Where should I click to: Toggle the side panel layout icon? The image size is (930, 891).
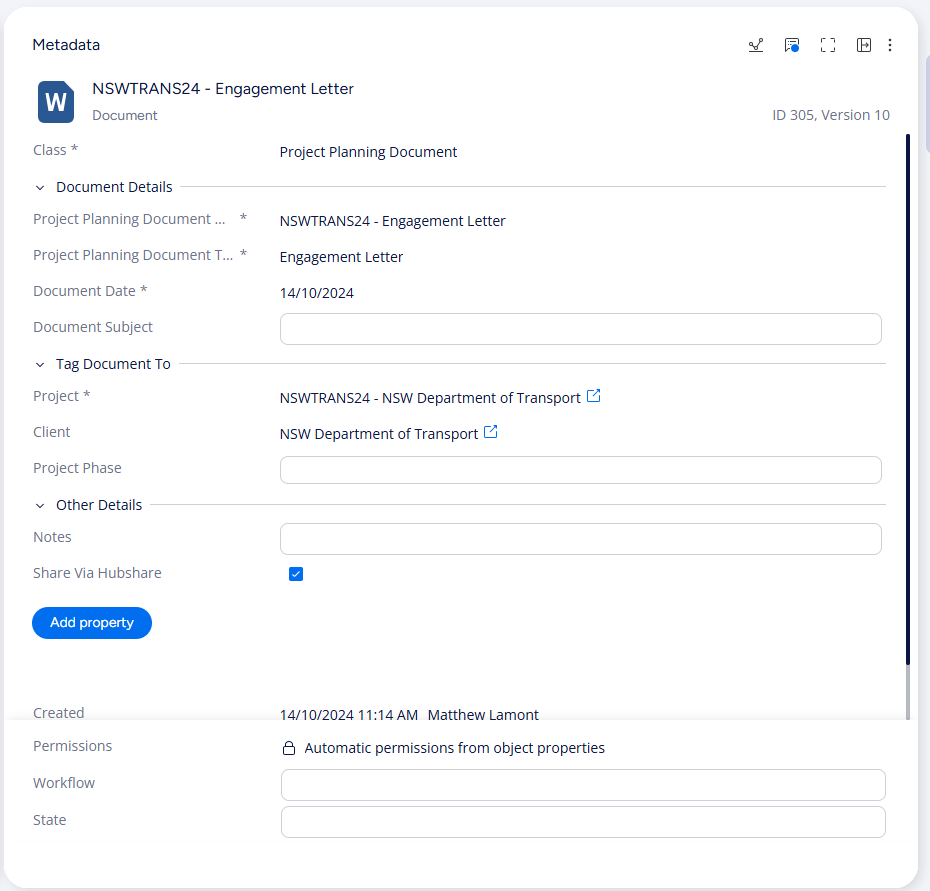point(864,45)
